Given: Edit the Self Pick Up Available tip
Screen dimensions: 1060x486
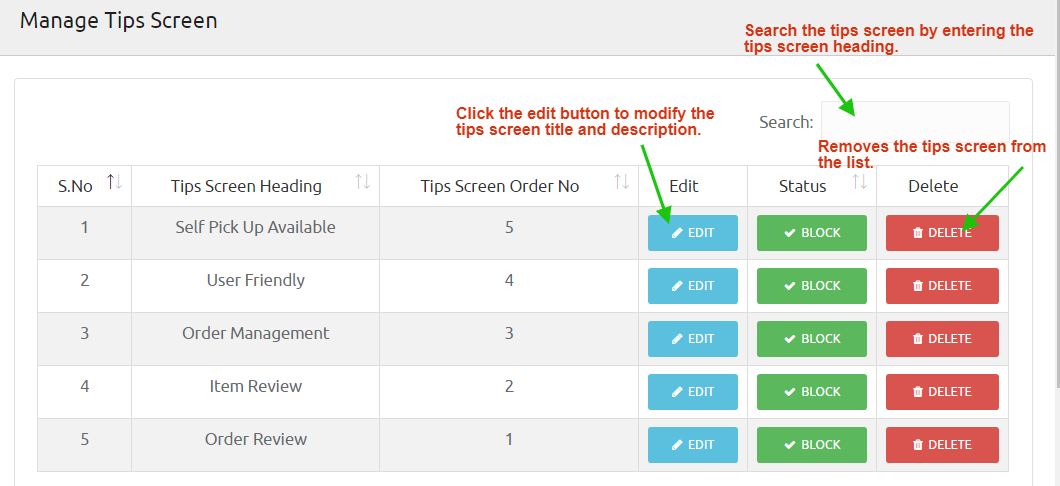Looking at the screenshot, I should pyautogui.click(x=693, y=233).
